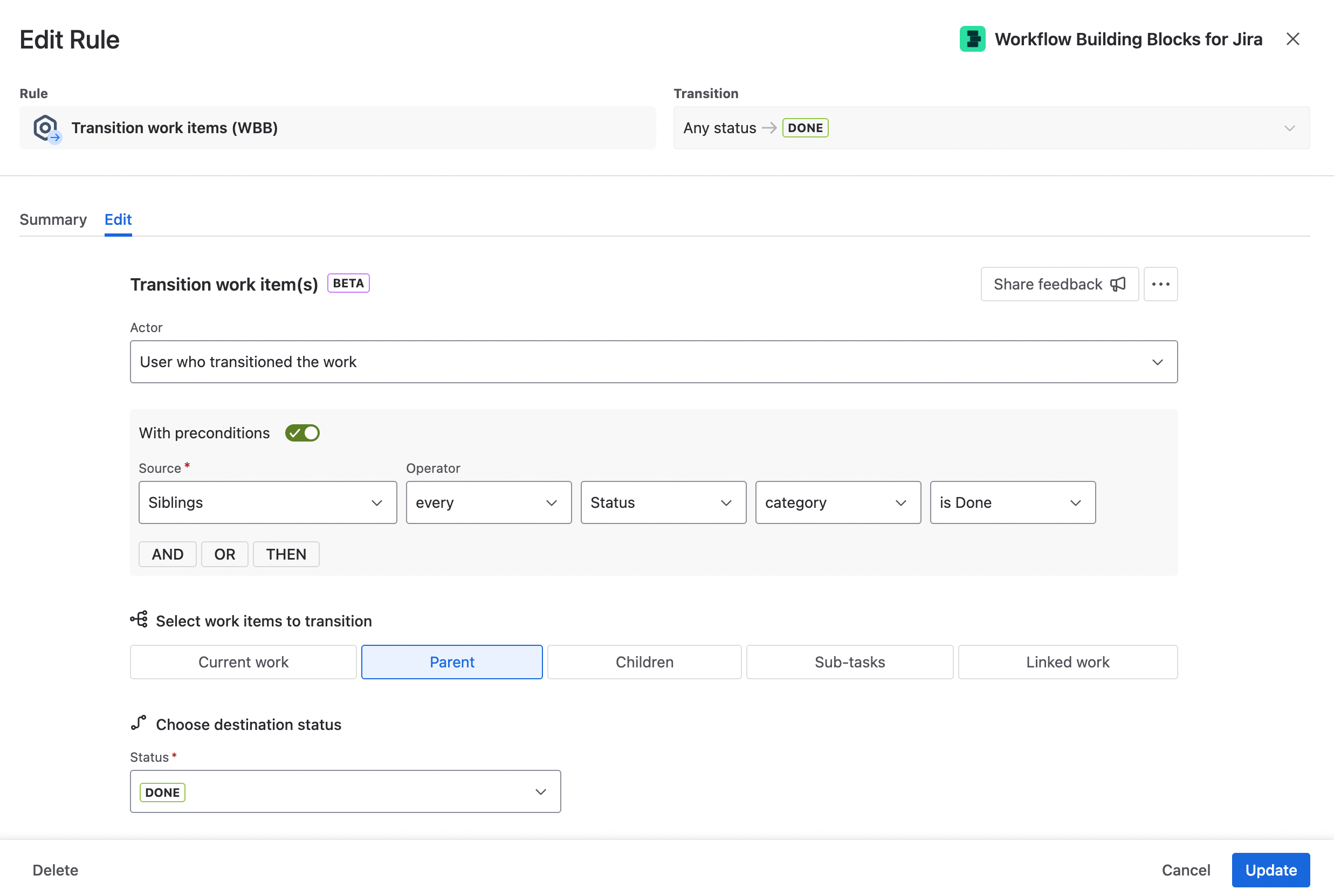The width and height of the screenshot is (1334, 896).
Task: Click the megaphone icon next to Share feedback
Action: tap(1117, 284)
